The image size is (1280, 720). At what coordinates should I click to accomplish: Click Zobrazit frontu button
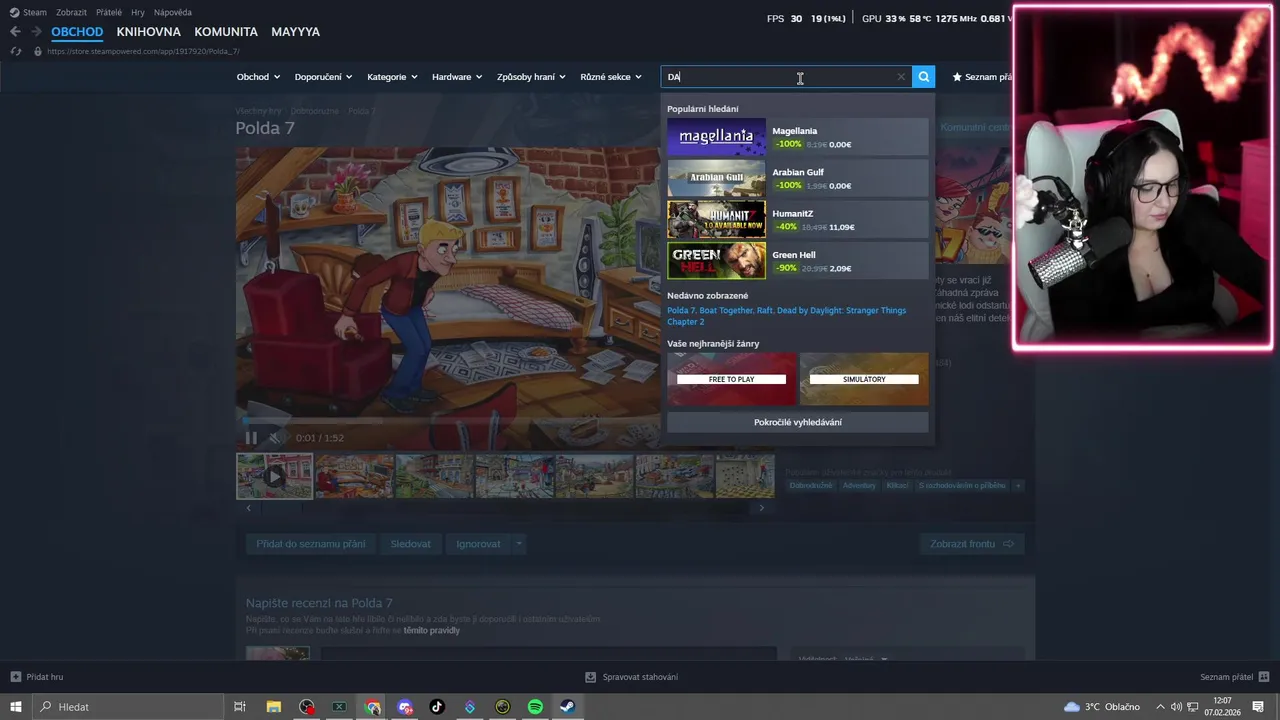(972, 544)
